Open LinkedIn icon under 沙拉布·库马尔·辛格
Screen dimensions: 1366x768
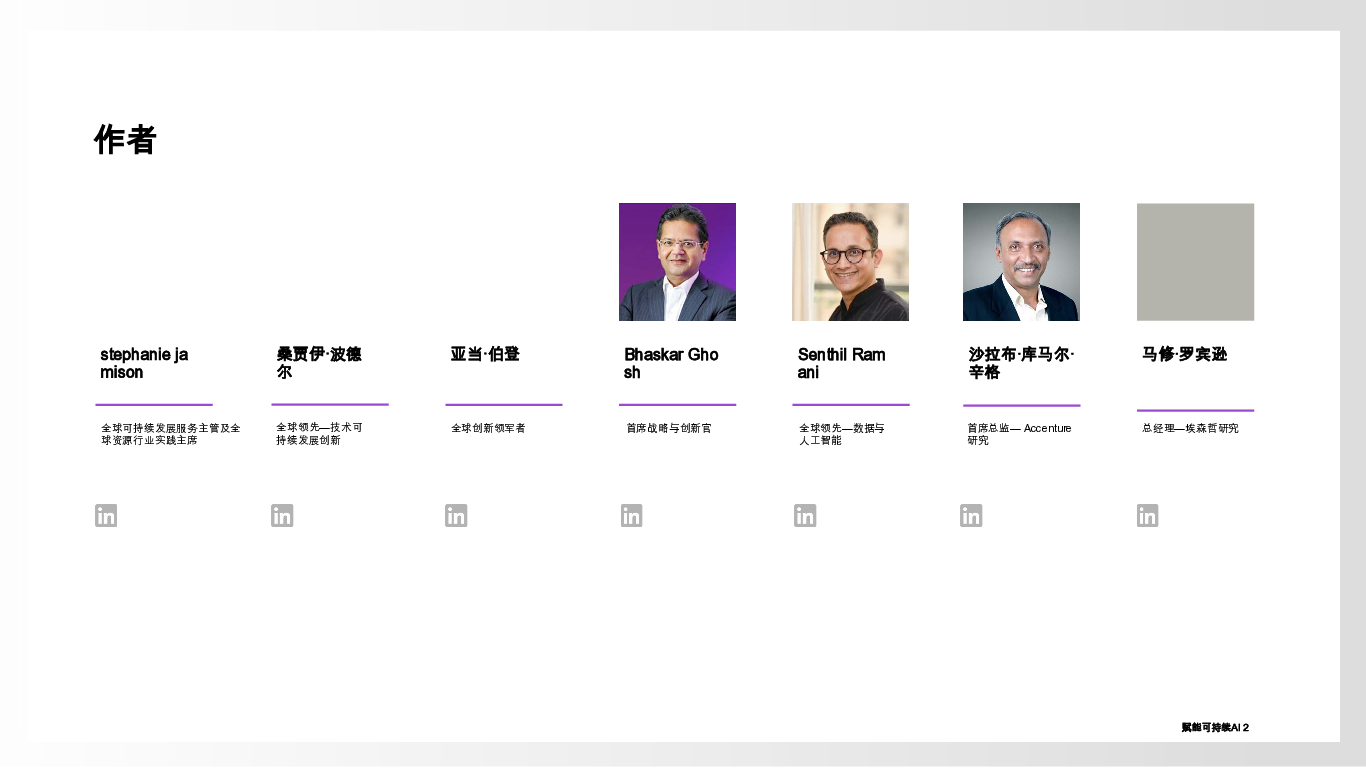(971, 516)
